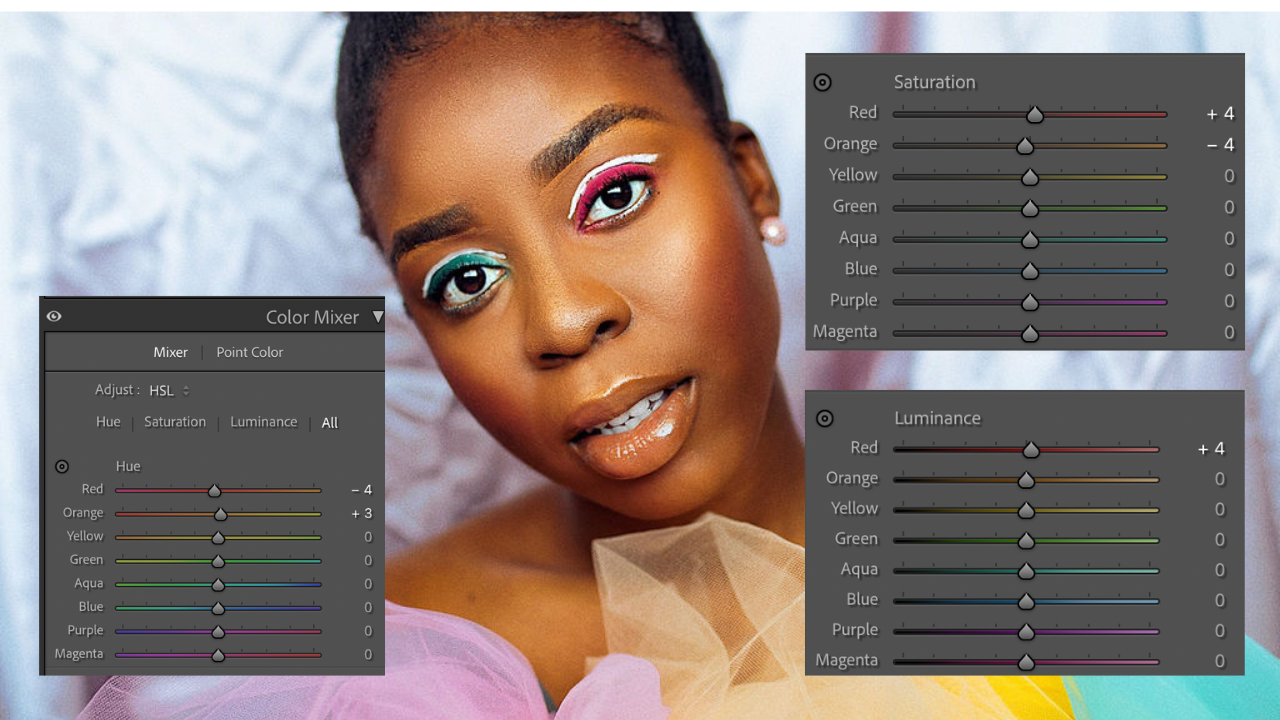This screenshot has height=720, width=1280.
Task: Click the Saturation section heading text
Action: (x=934, y=82)
